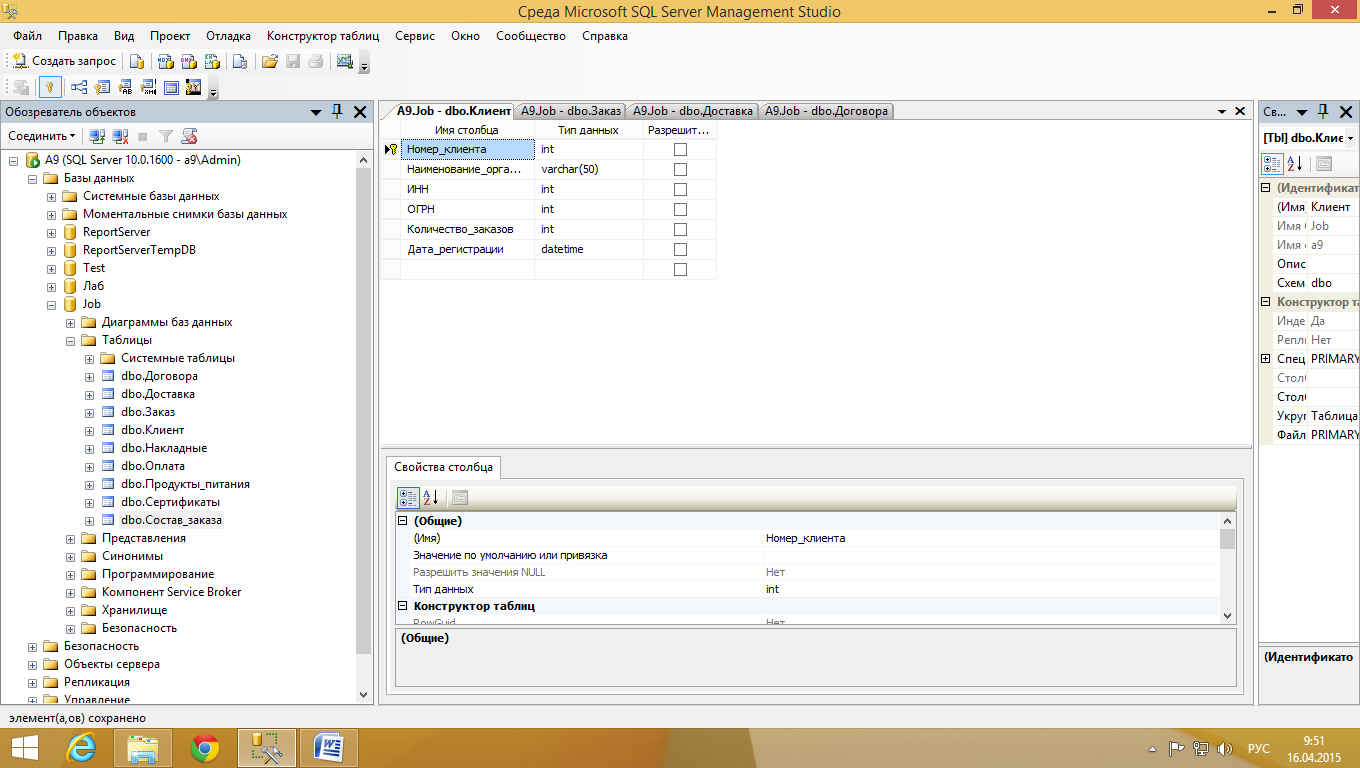Collapse the Таблицы folder

tap(70, 340)
